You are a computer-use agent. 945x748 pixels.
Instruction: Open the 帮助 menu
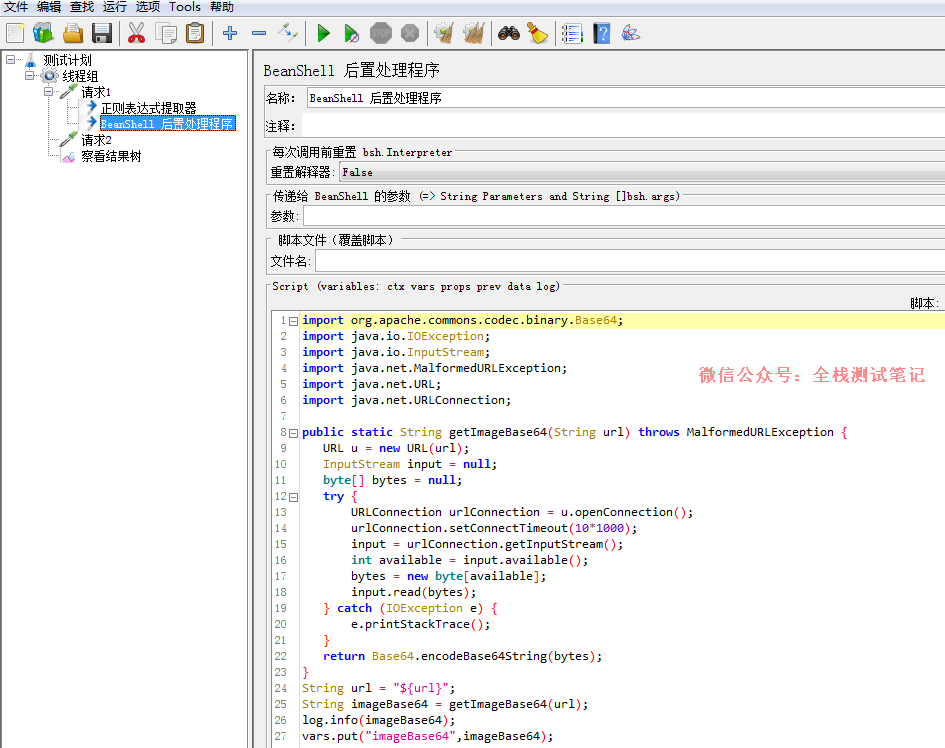[x=222, y=7]
